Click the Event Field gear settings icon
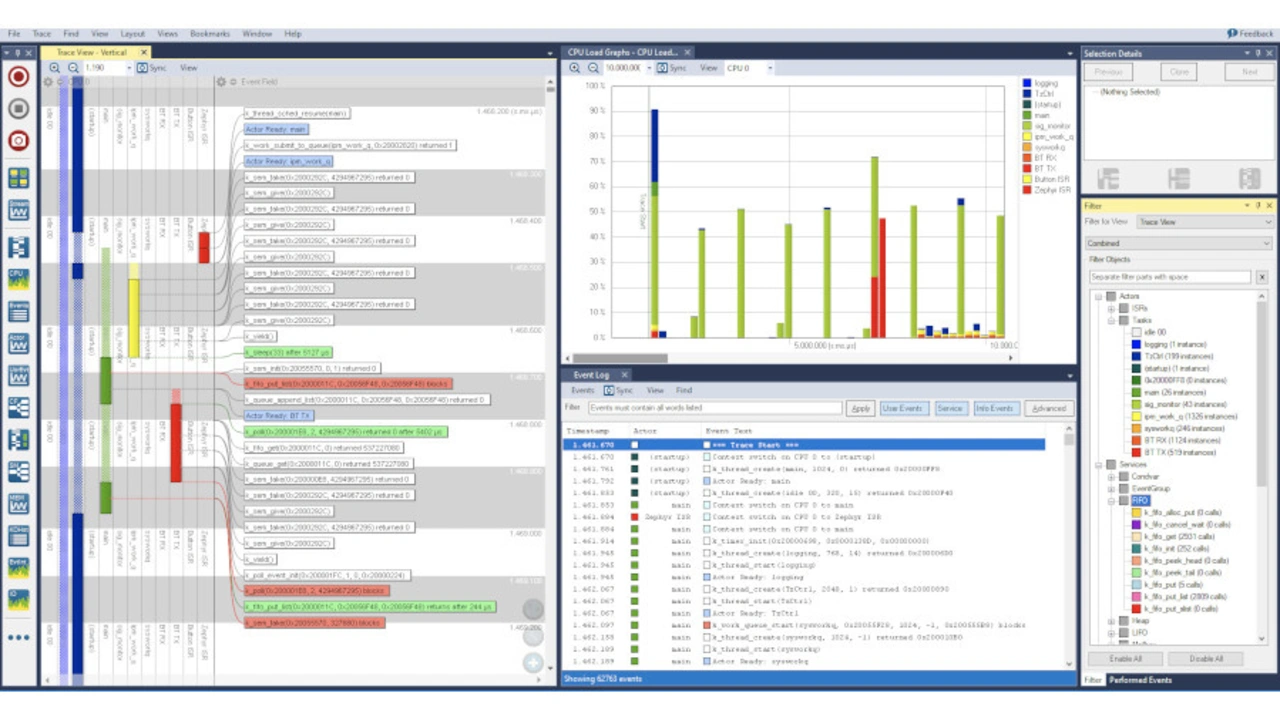1280x720 pixels. pos(221,82)
